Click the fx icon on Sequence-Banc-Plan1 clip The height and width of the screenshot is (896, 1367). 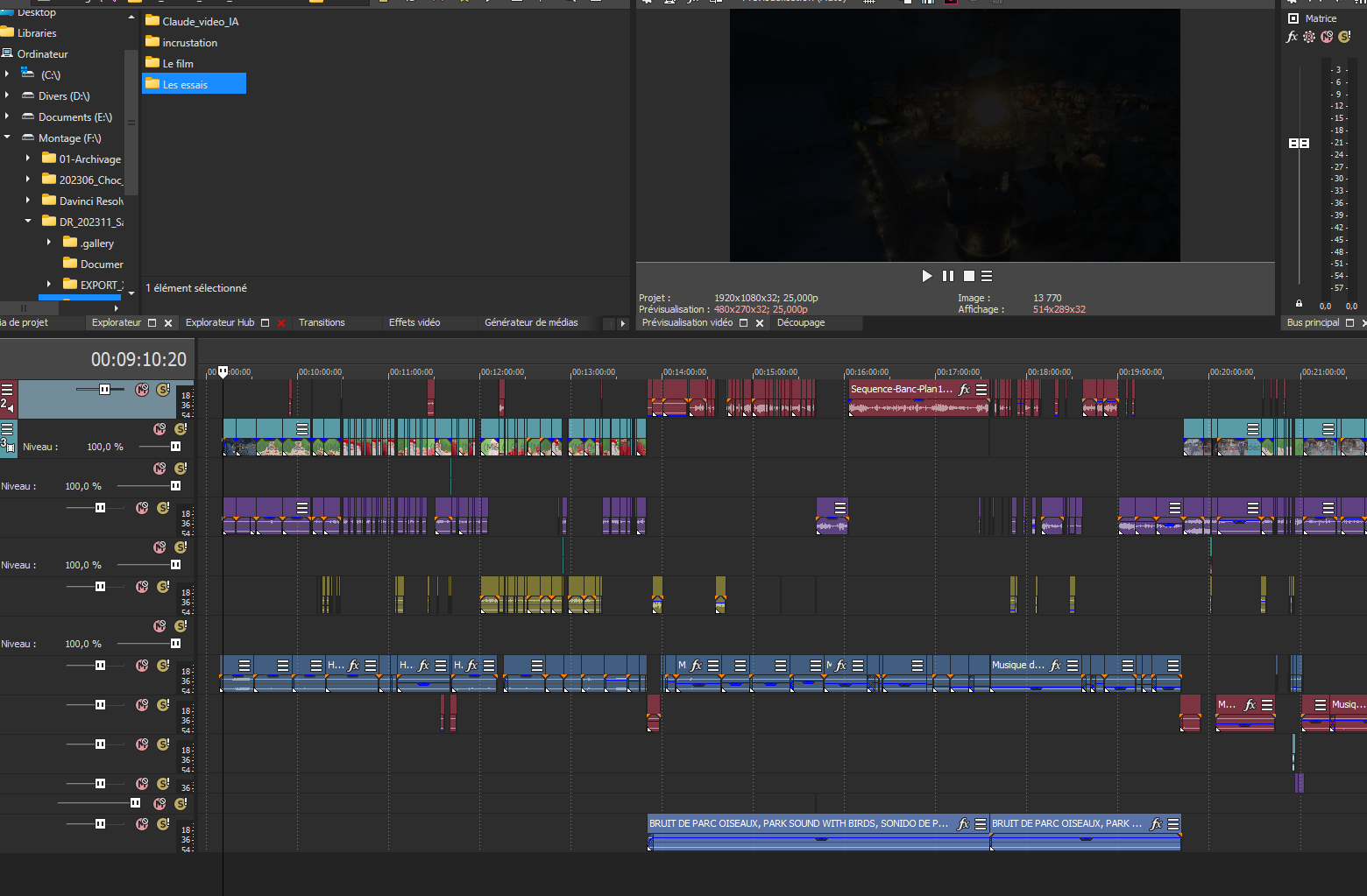964,390
